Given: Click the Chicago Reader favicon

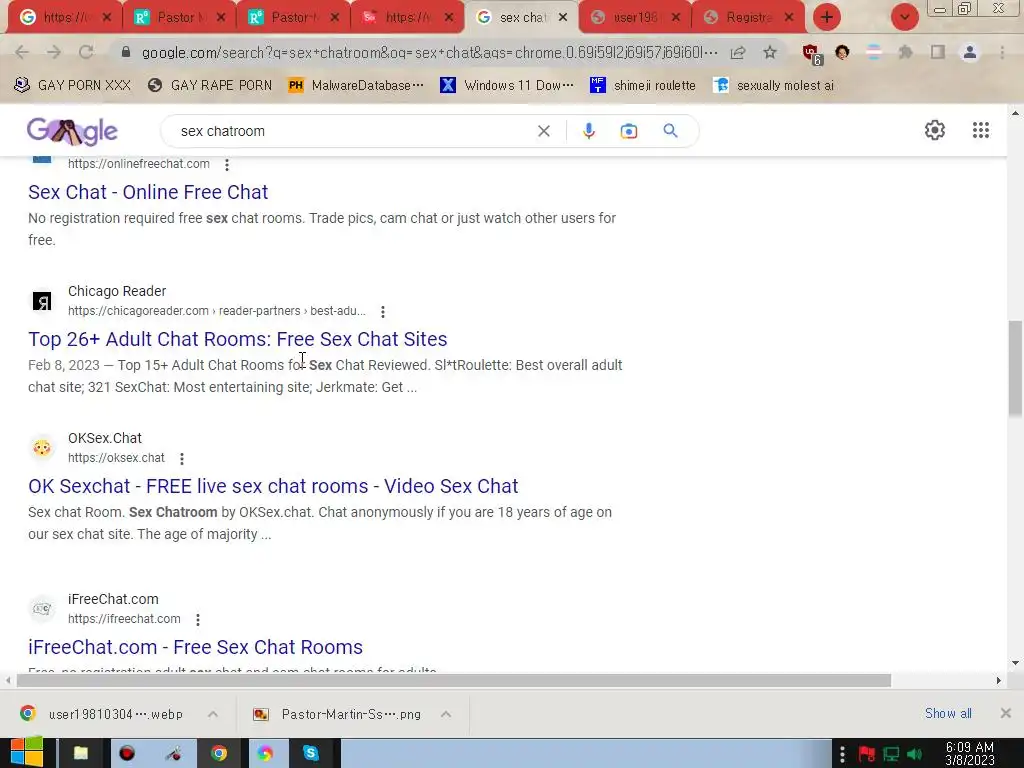Looking at the screenshot, I should 42,301.
